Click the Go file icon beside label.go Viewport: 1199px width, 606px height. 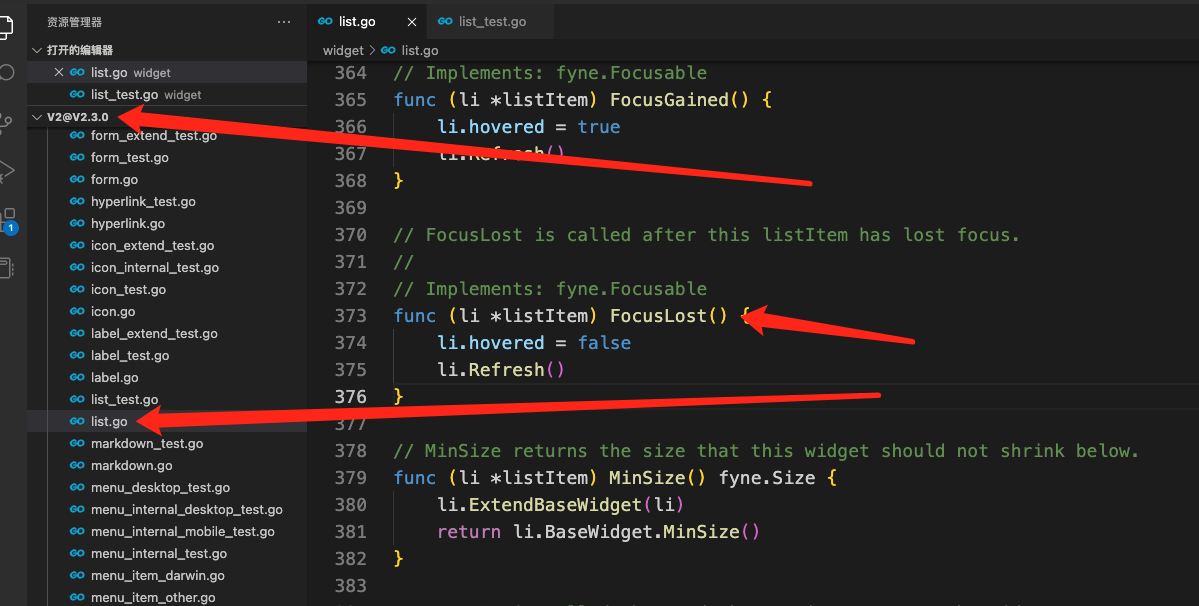77,378
